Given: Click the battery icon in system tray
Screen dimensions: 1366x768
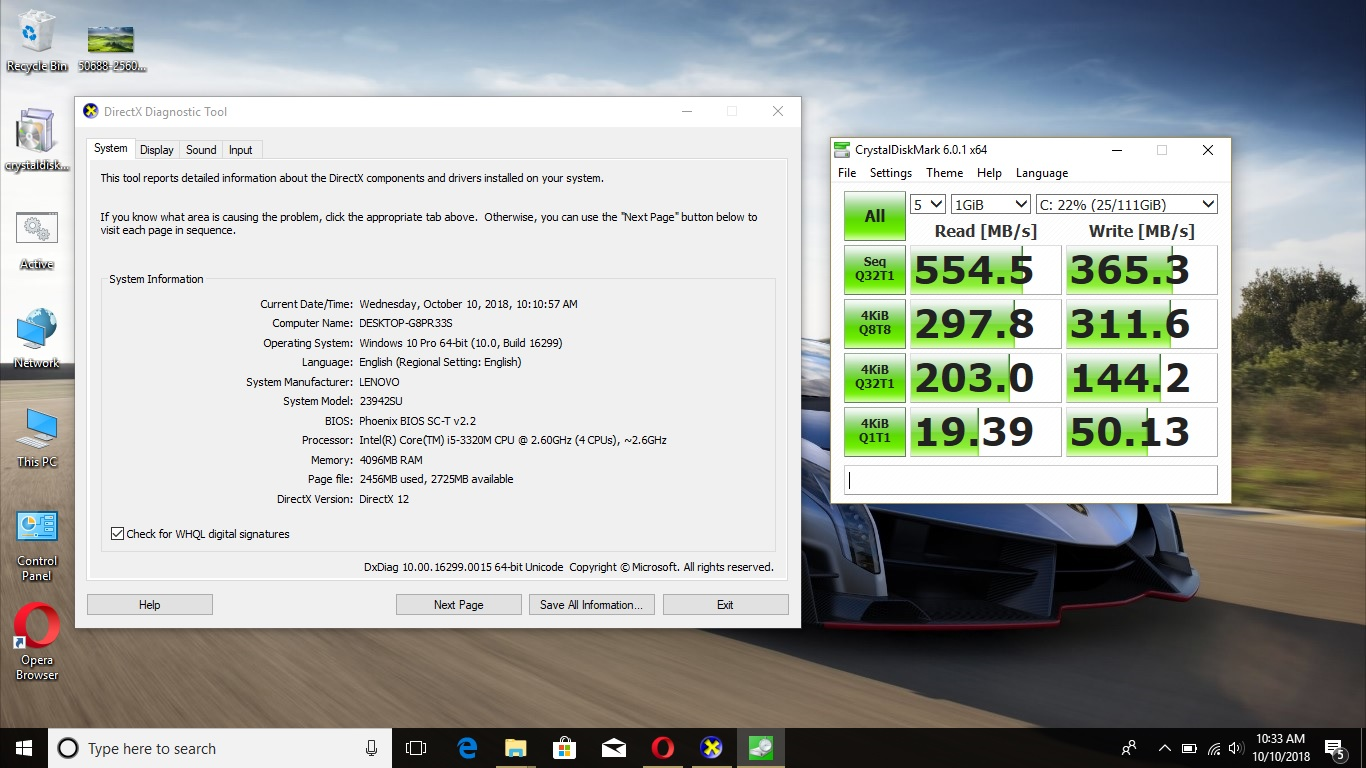Looking at the screenshot, I should click(x=1189, y=748).
